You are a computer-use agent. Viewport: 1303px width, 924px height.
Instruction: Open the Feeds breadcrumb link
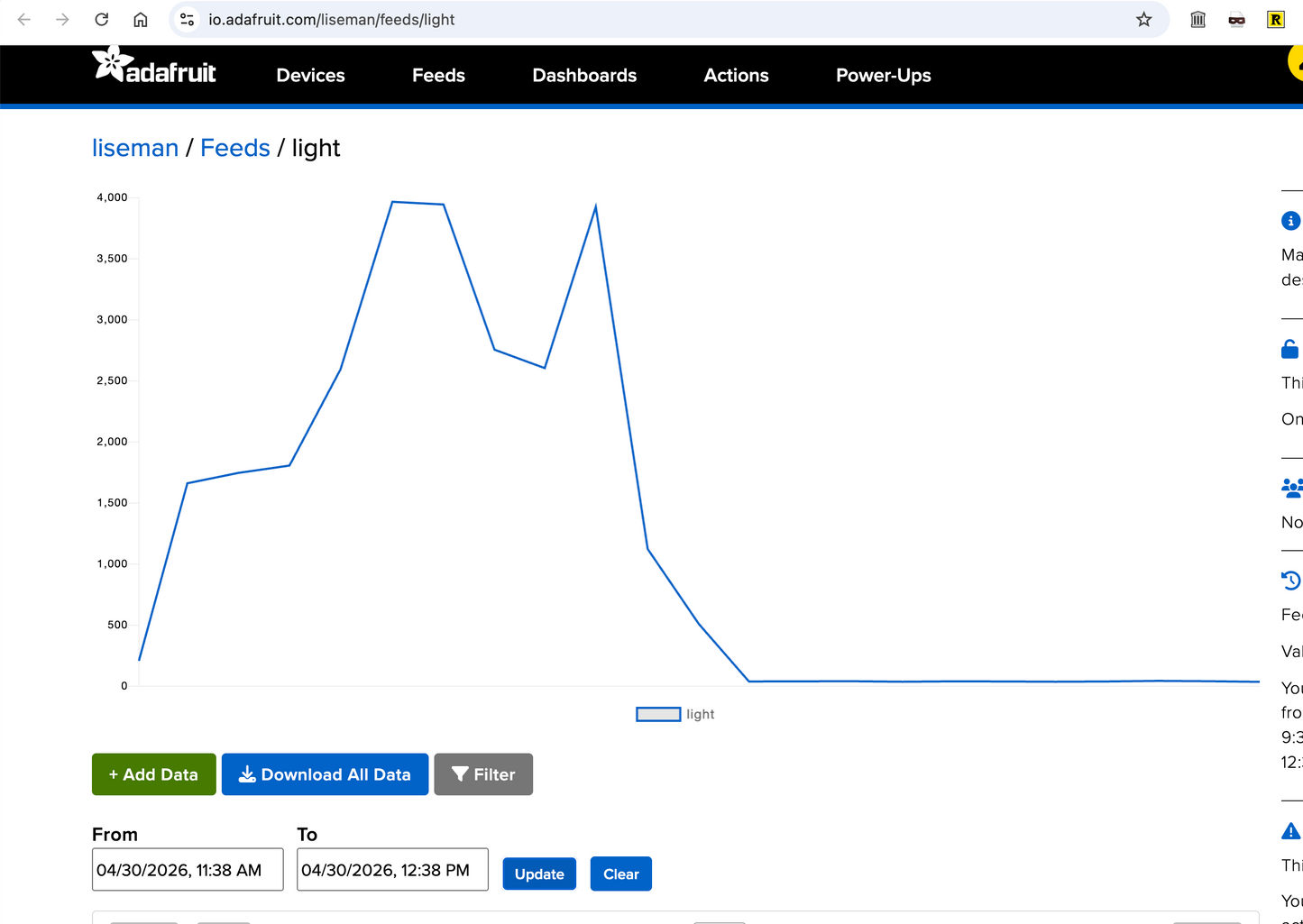click(235, 148)
